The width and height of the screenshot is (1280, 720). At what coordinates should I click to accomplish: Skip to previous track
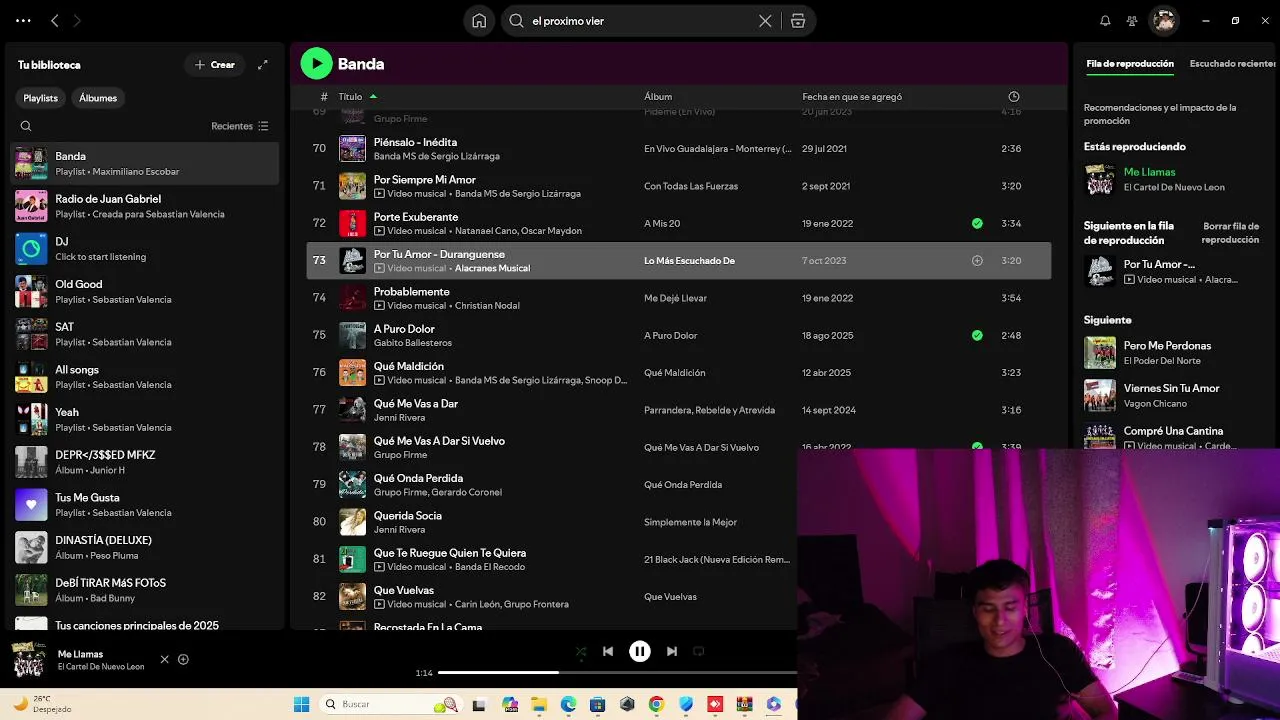608,651
